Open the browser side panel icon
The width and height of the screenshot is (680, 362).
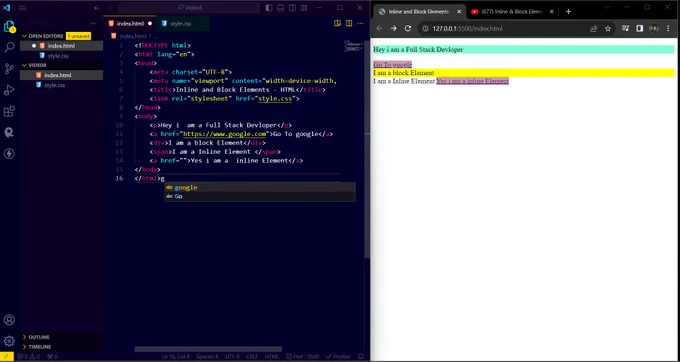coord(639,29)
